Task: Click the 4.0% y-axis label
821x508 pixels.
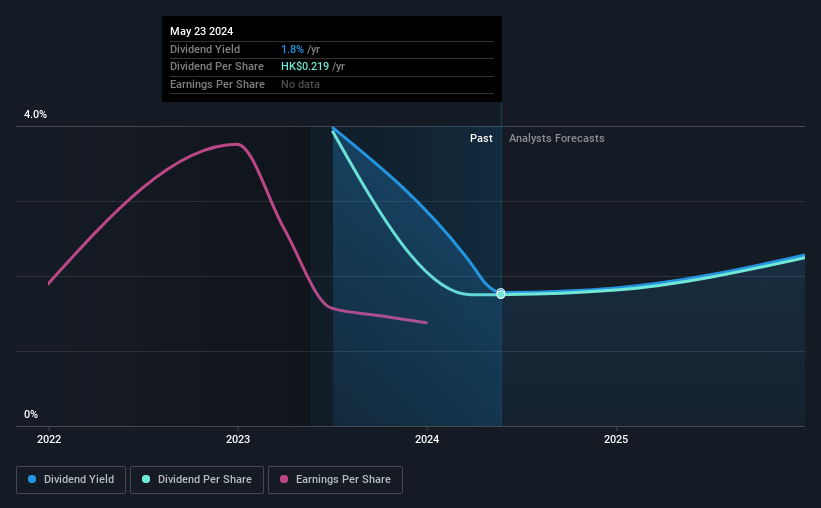Action: (x=36, y=115)
